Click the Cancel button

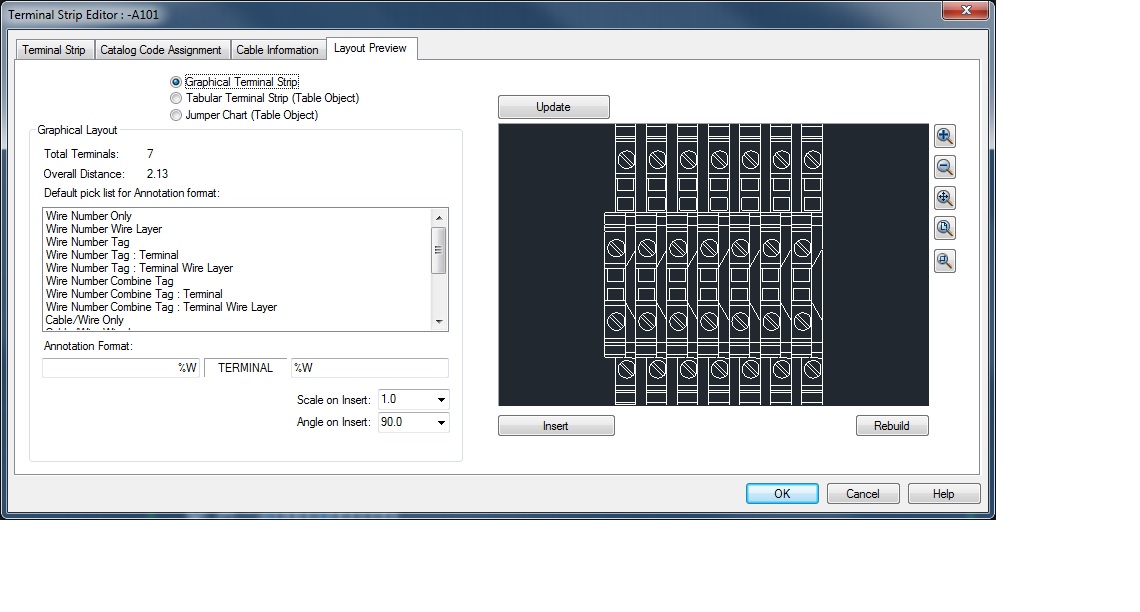click(x=862, y=494)
